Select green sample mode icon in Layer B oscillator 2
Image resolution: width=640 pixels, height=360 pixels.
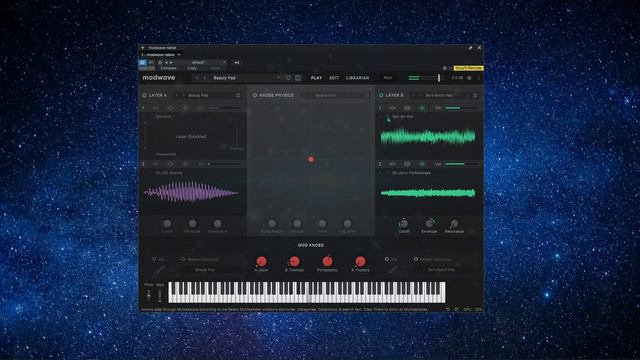422,164
